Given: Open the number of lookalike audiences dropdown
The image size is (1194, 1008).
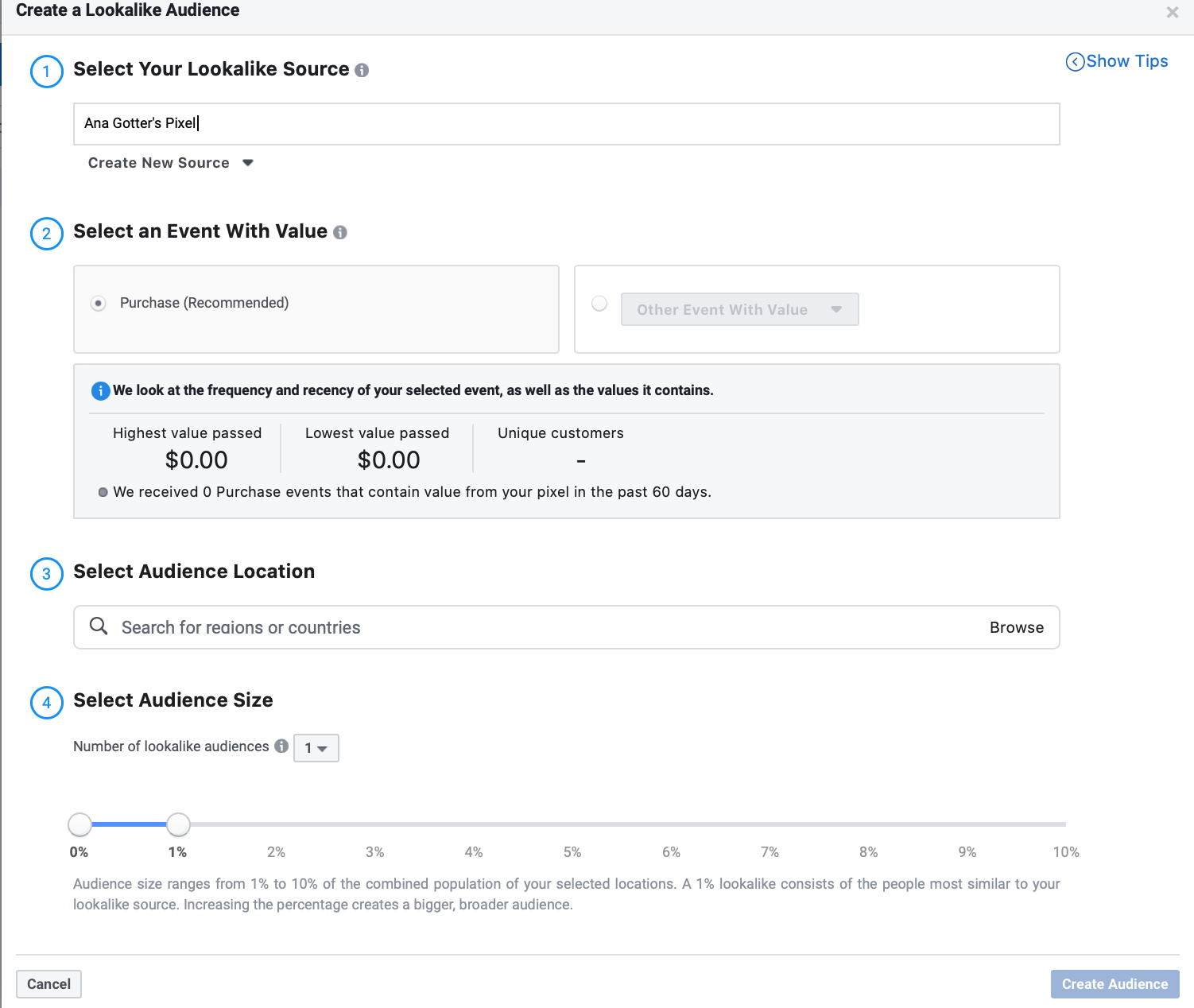Looking at the screenshot, I should [316, 748].
